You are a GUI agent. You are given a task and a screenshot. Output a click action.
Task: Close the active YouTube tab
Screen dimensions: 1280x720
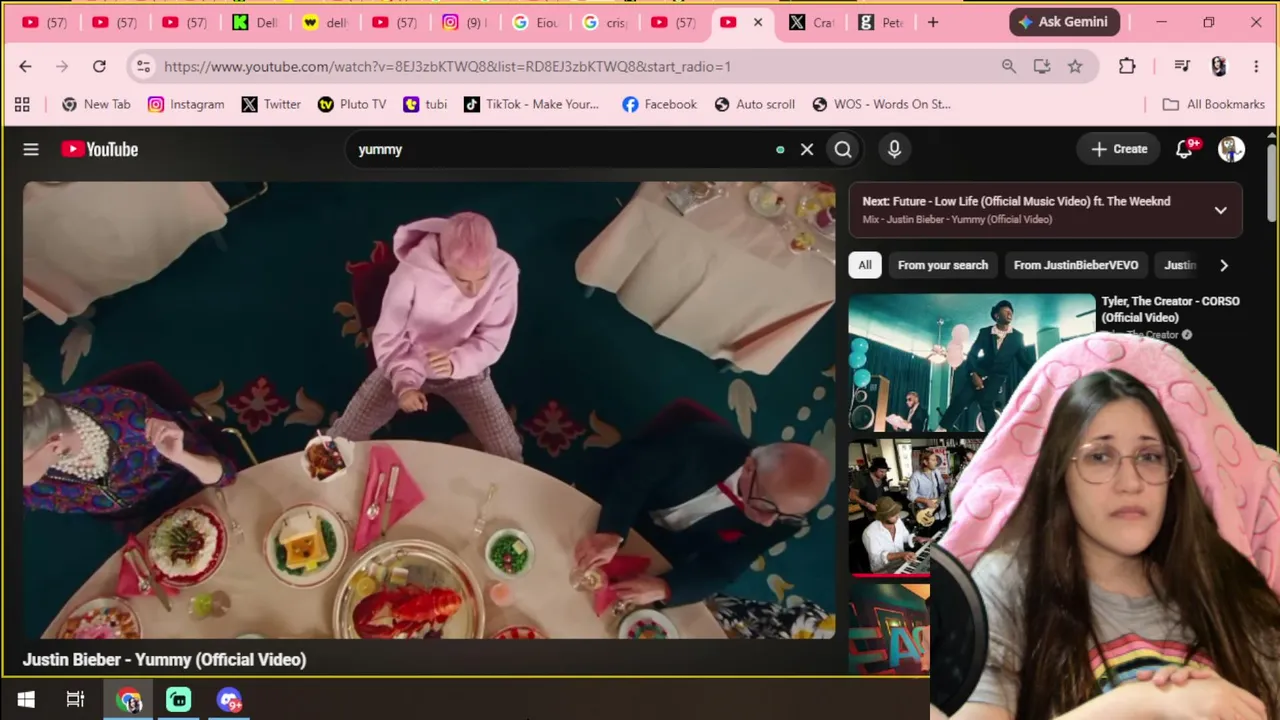[x=758, y=22]
